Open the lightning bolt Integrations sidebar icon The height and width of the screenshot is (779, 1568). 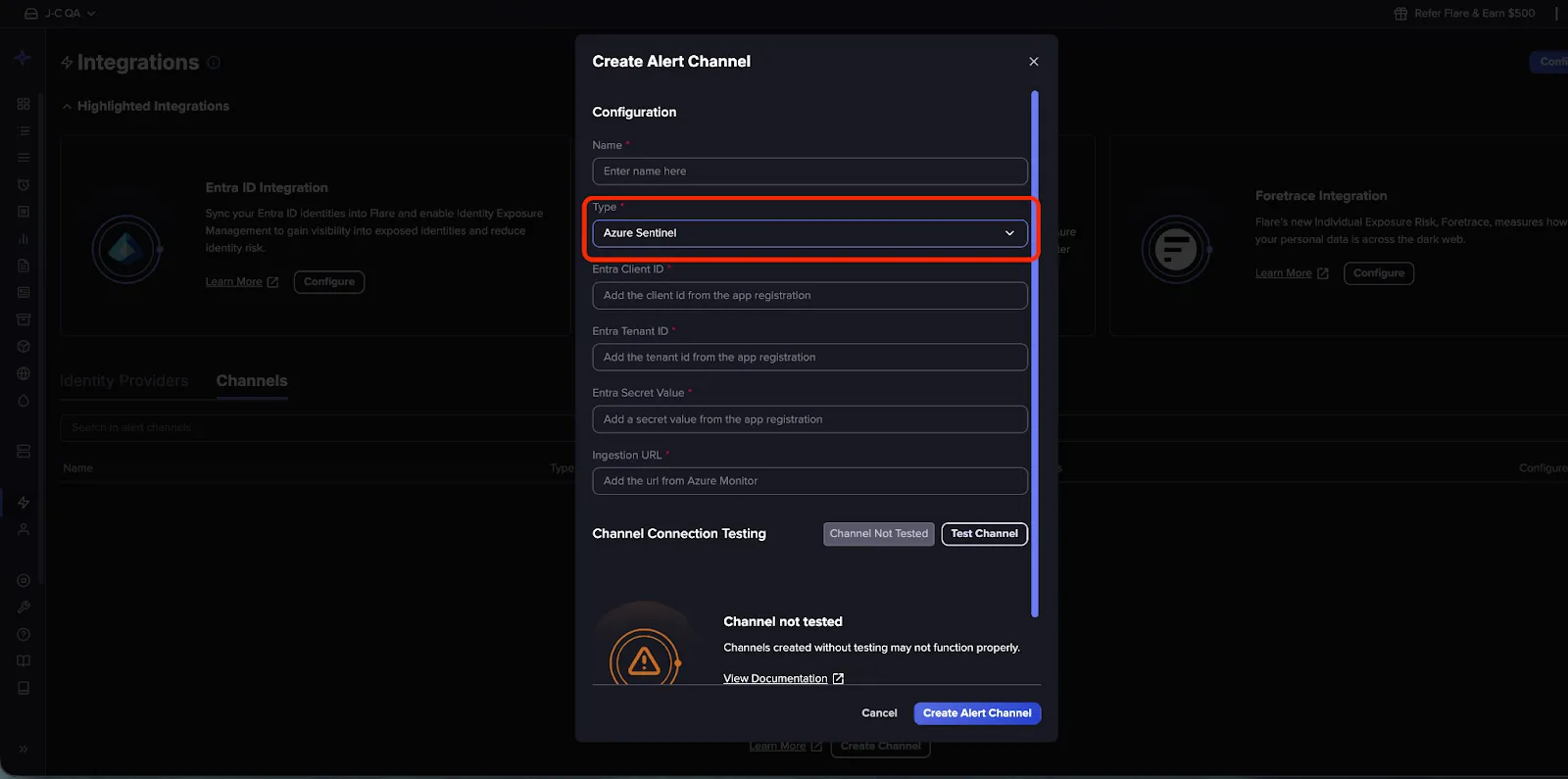[x=24, y=503]
